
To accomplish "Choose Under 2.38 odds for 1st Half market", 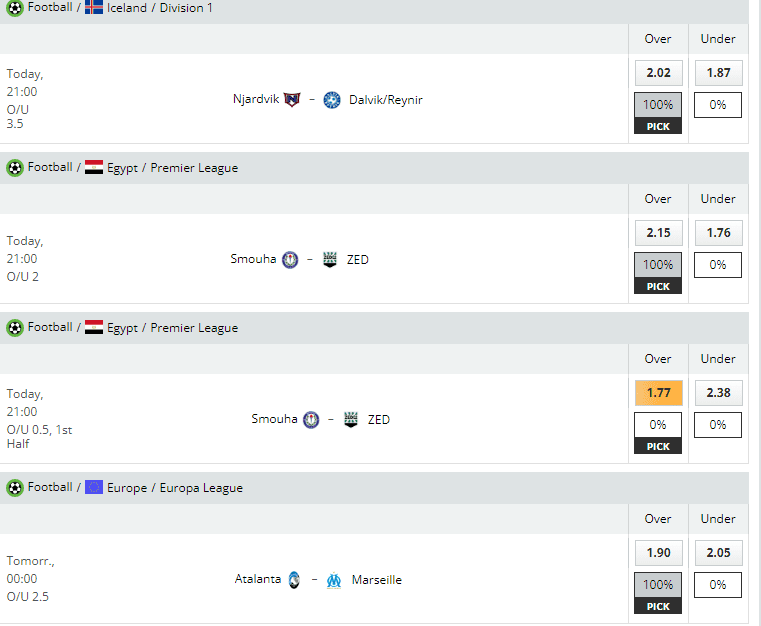I will pyautogui.click(x=718, y=393).
